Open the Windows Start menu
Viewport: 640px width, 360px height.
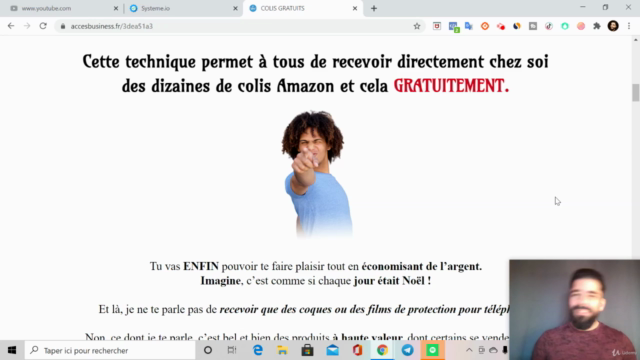(x=12, y=350)
